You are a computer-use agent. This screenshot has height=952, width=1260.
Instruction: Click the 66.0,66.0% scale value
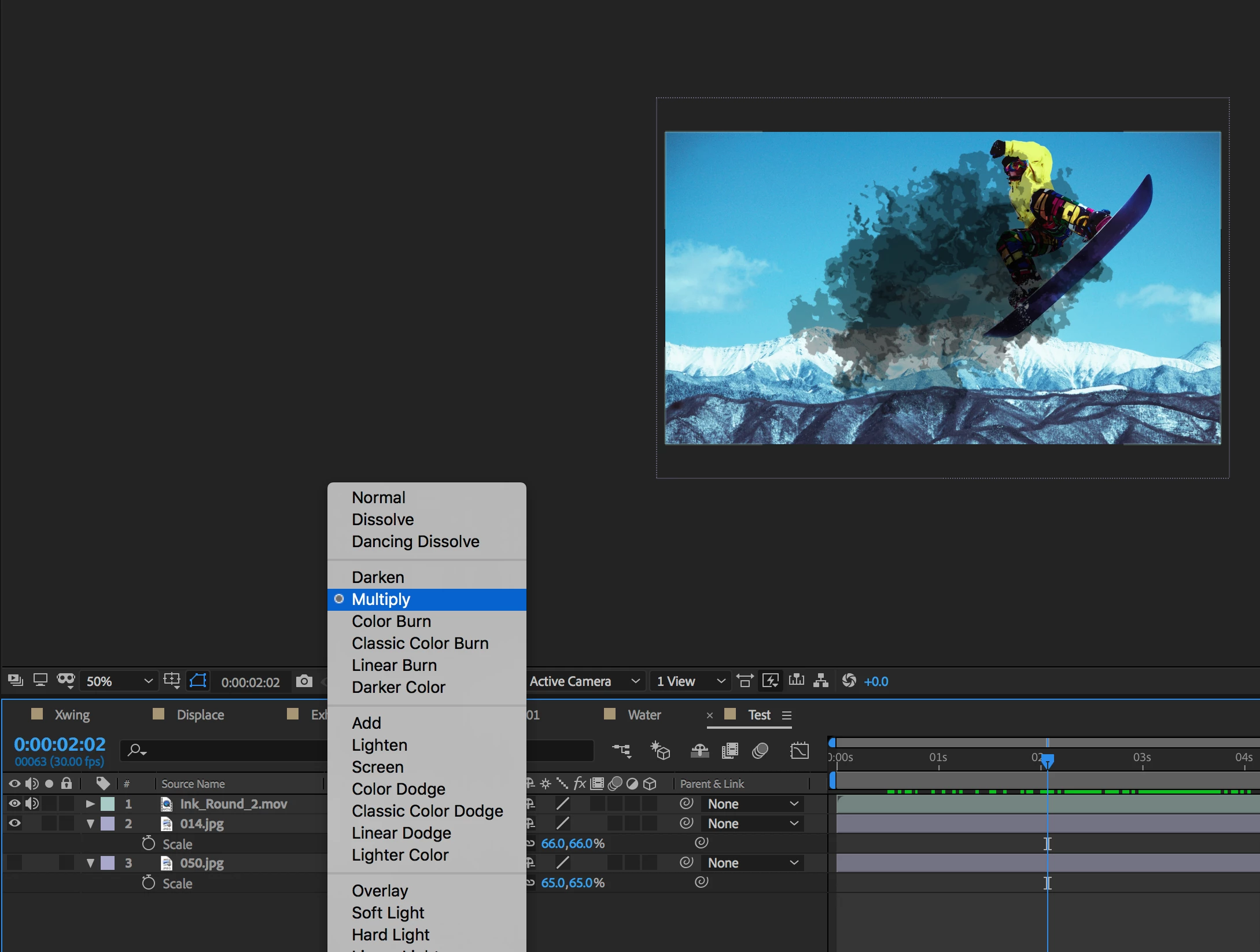point(572,844)
